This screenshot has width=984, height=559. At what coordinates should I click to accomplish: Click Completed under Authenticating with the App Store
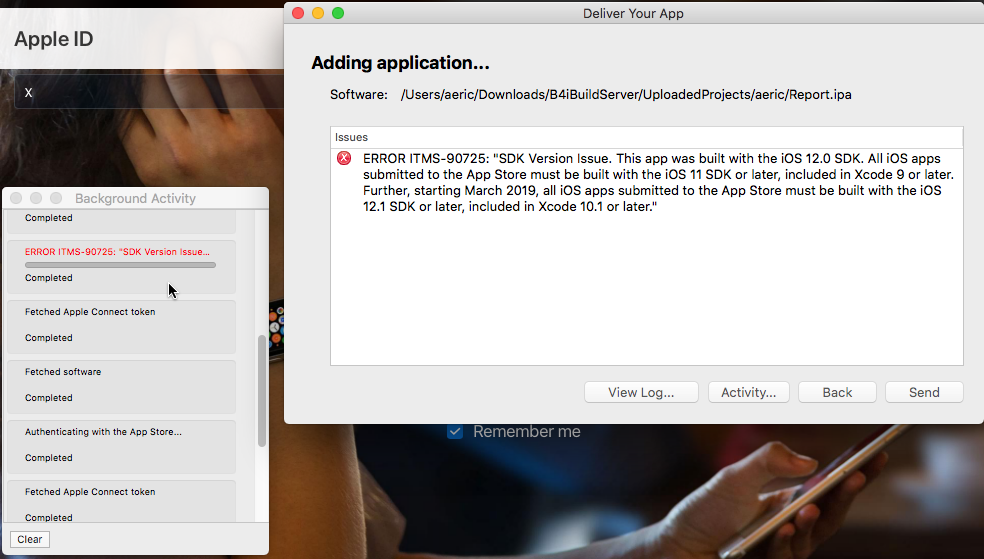[x=49, y=458]
